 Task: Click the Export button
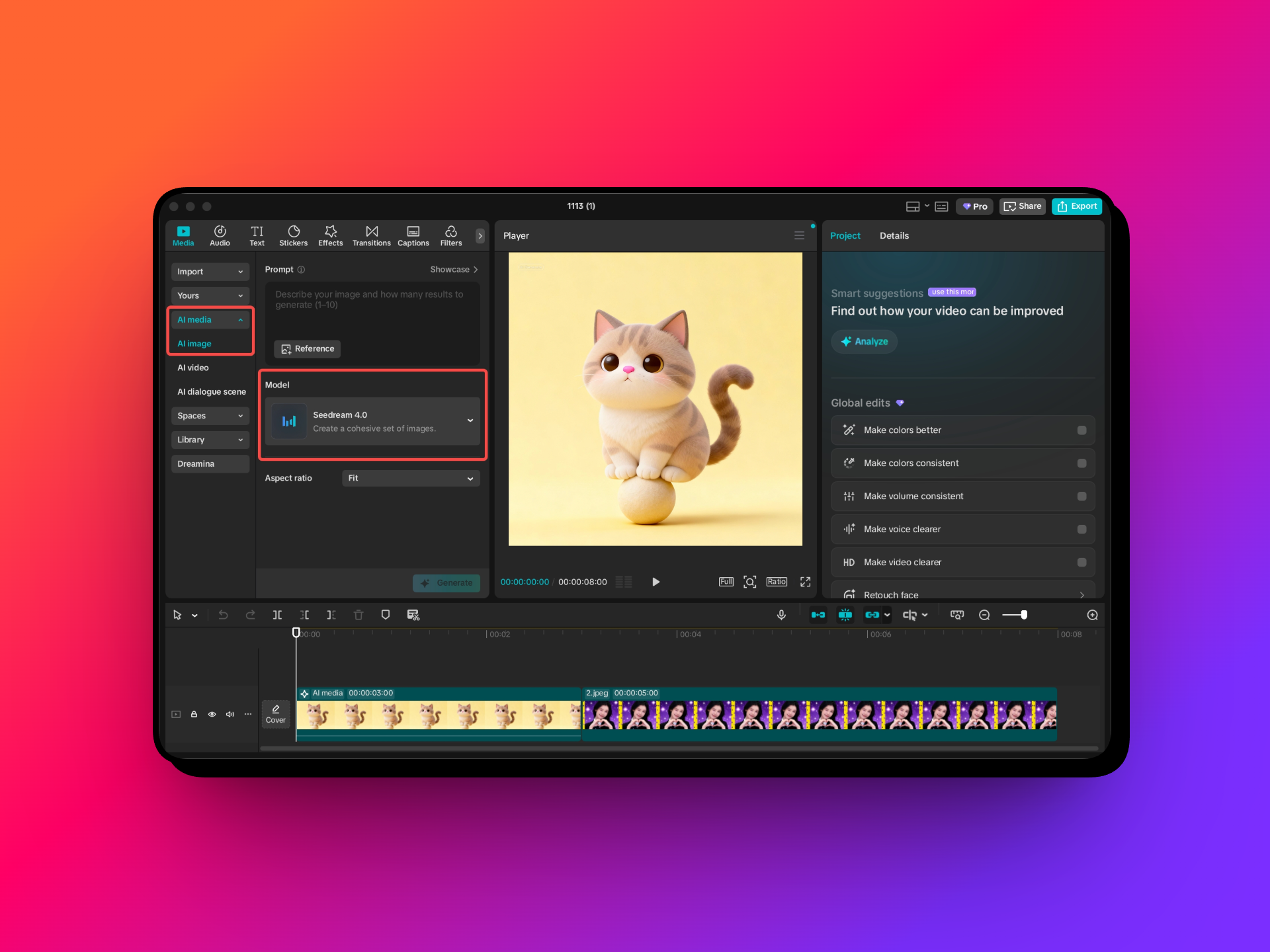tap(1077, 206)
